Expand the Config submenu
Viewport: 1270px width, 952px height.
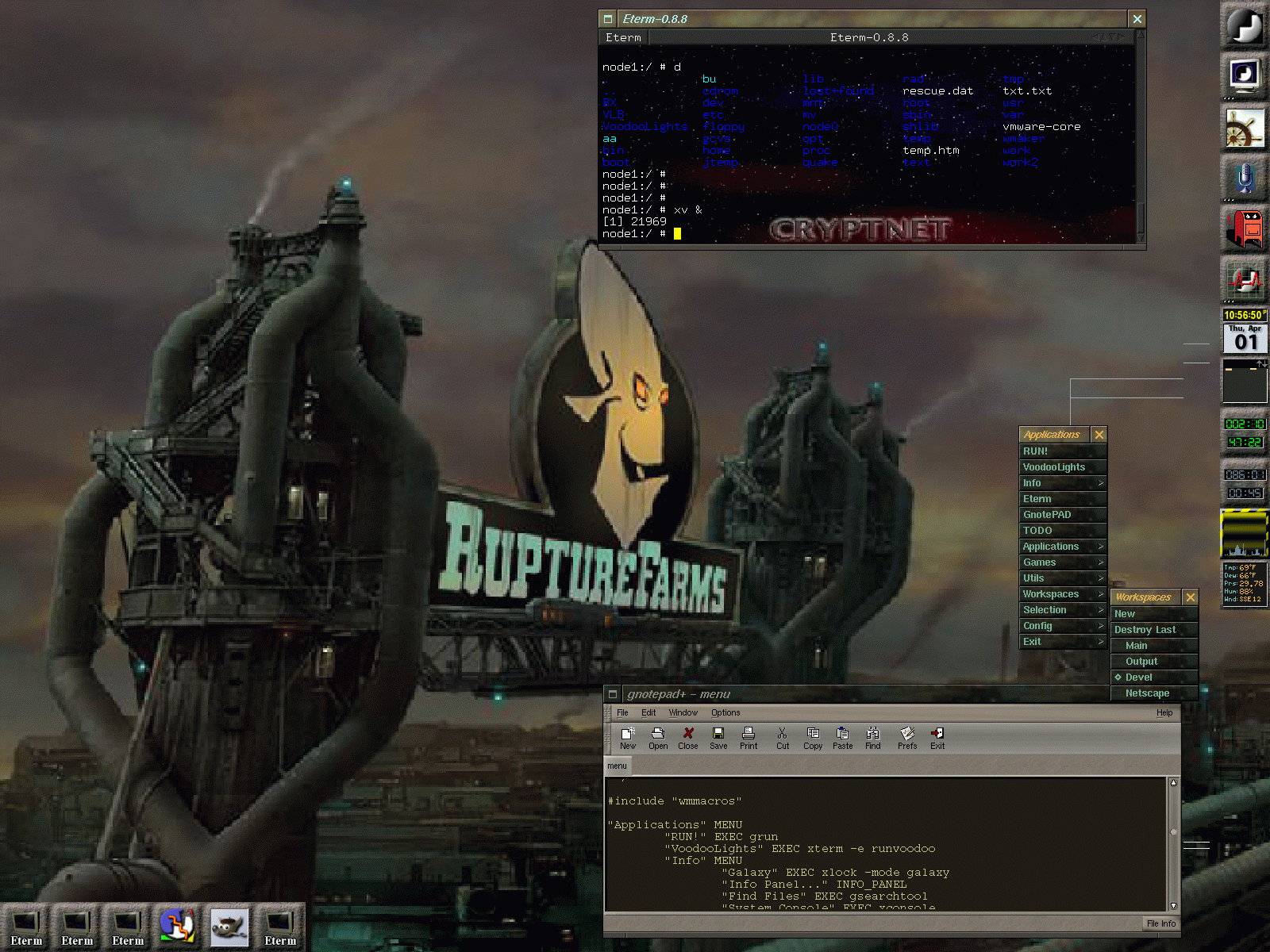pyautogui.click(x=1063, y=626)
